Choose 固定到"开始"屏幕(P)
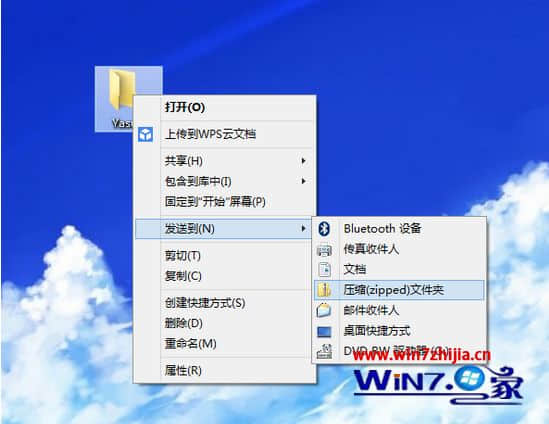This screenshot has width=549, height=424. [x=225, y=202]
